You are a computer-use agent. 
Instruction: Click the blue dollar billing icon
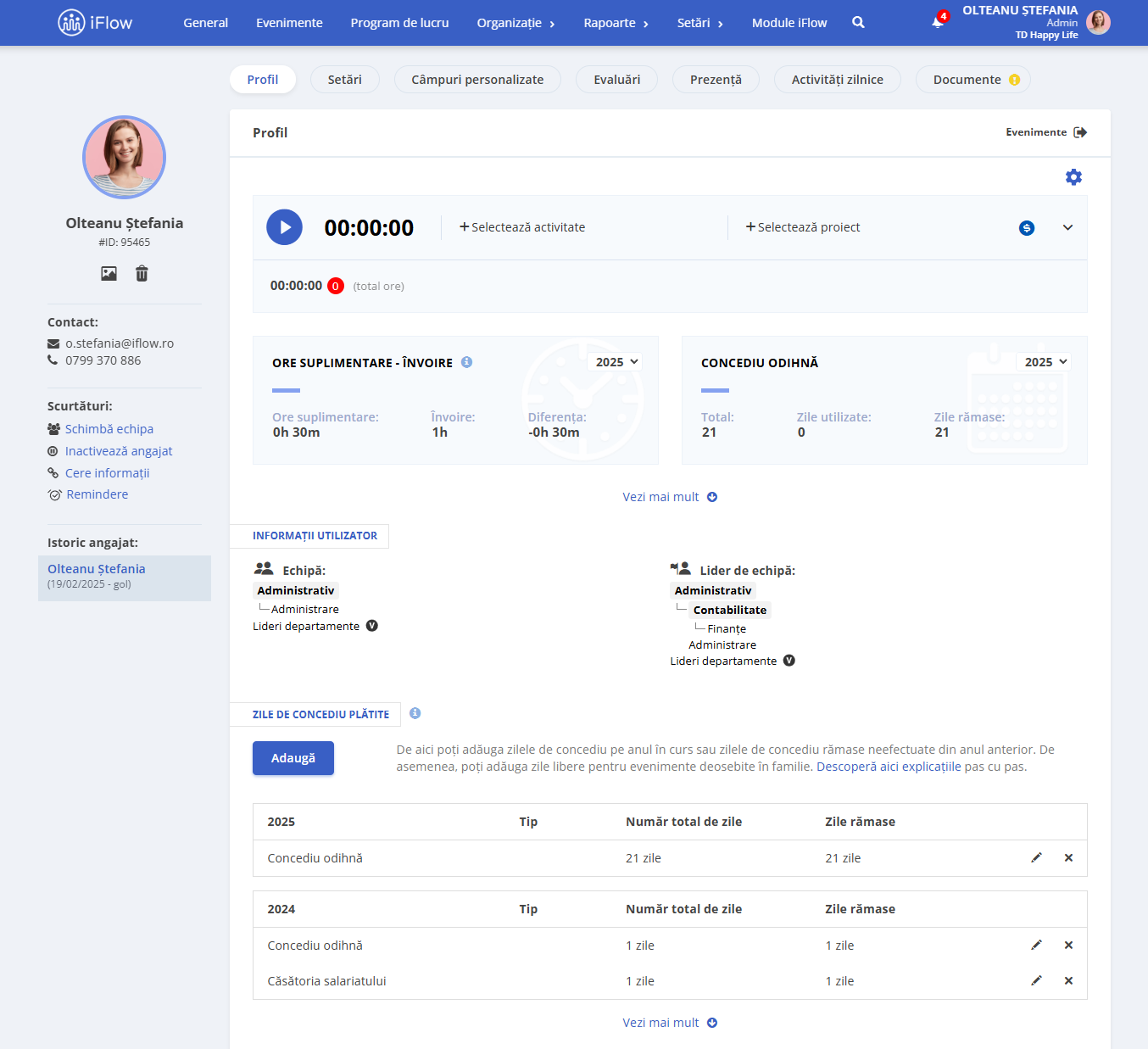tap(1027, 228)
